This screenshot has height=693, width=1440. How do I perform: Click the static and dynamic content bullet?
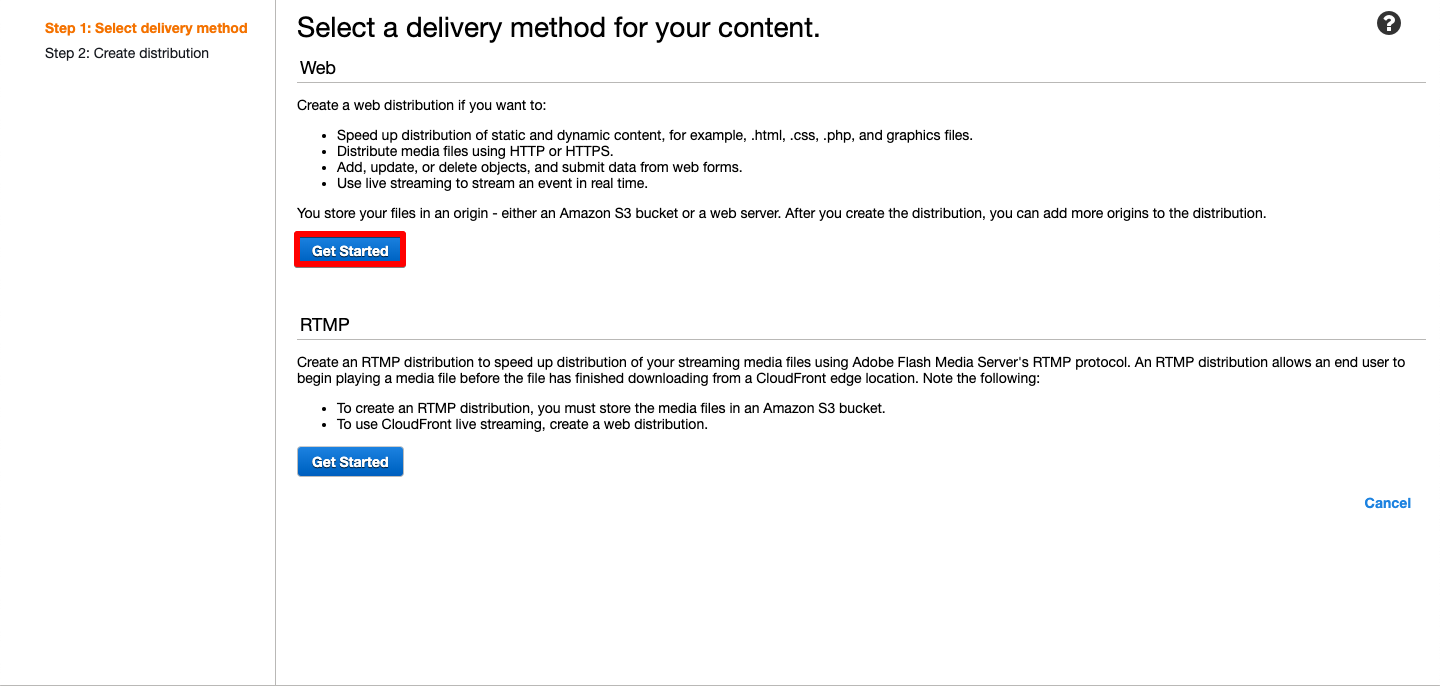pyautogui.click(x=654, y=135)
